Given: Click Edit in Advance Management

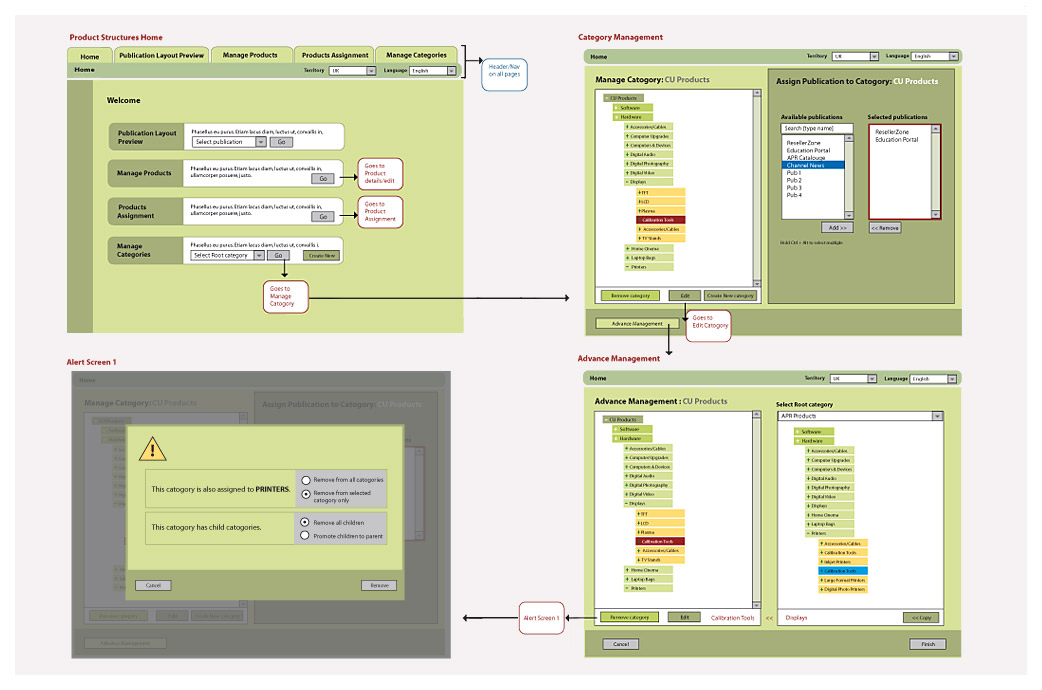Looking at the screenshot, I should click(684, 617).
